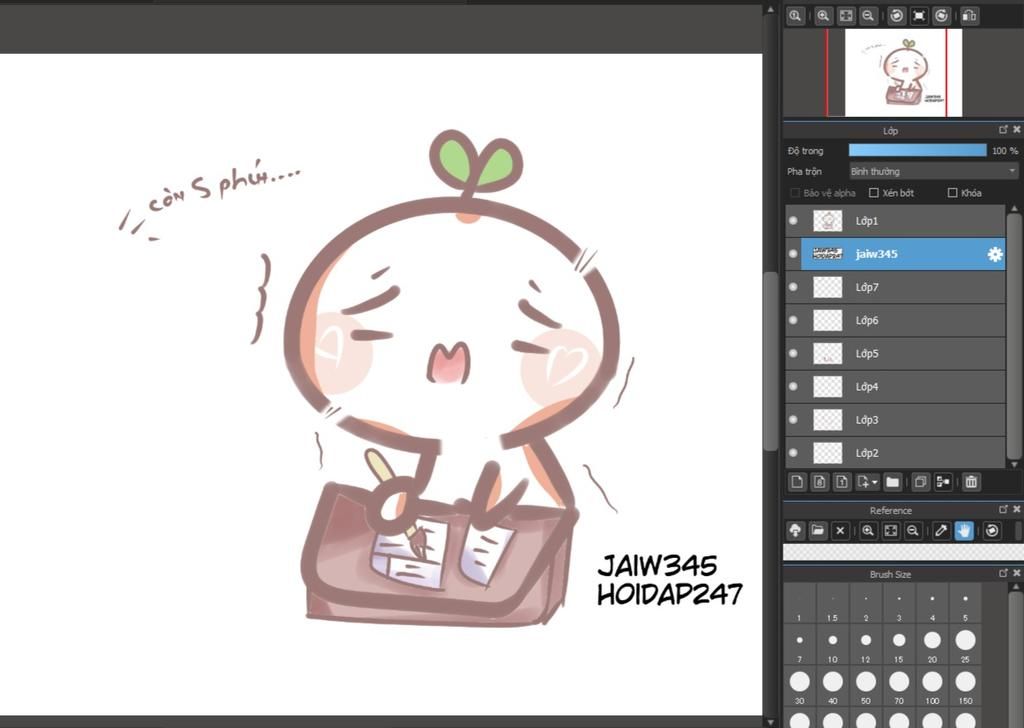
Task: Choose brush size 20
Action: point(932,646)
